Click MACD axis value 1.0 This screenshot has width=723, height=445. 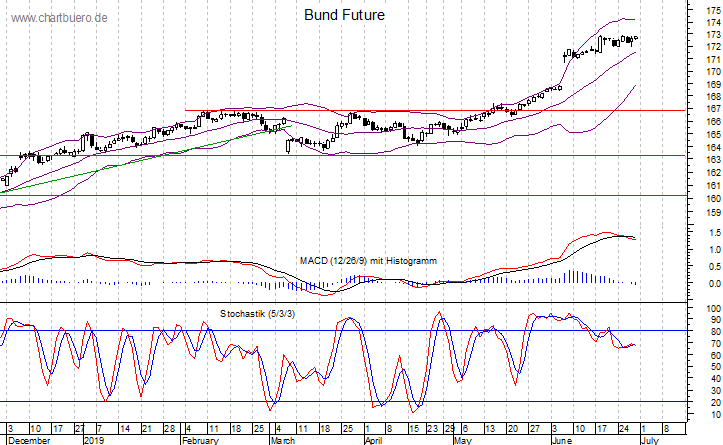point(715,249)
